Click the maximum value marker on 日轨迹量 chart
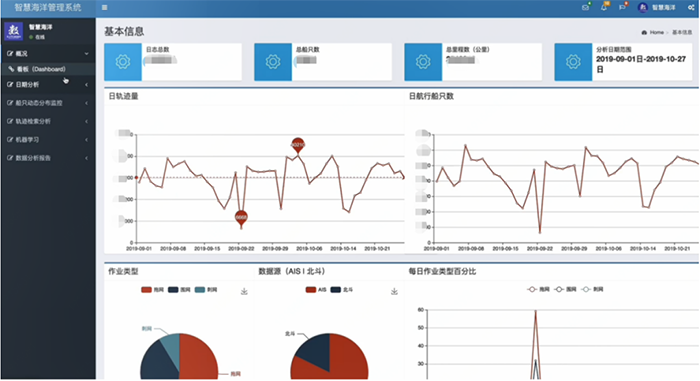 point(298,145)
